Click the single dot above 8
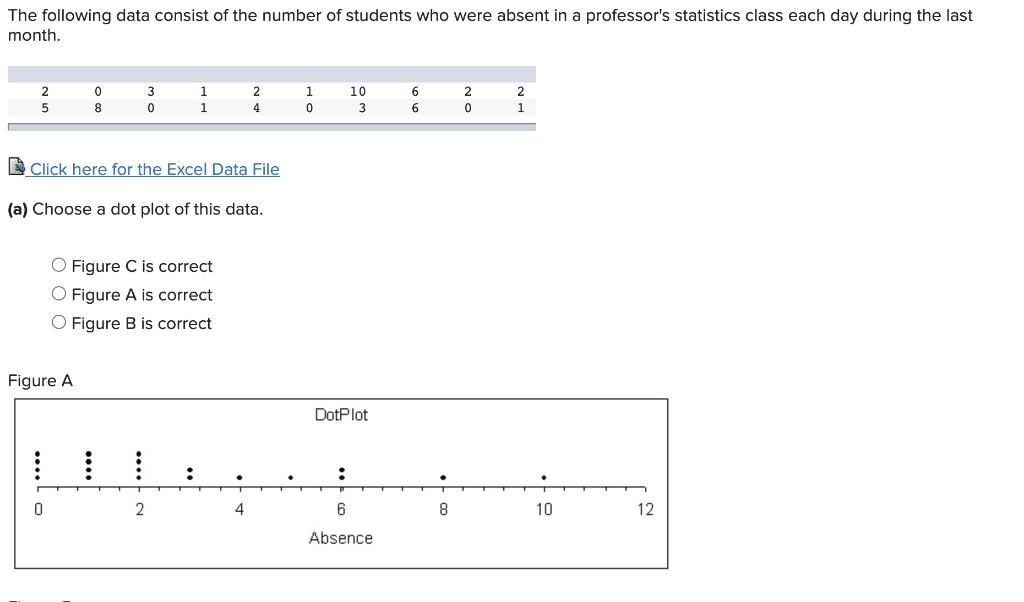 443,477
